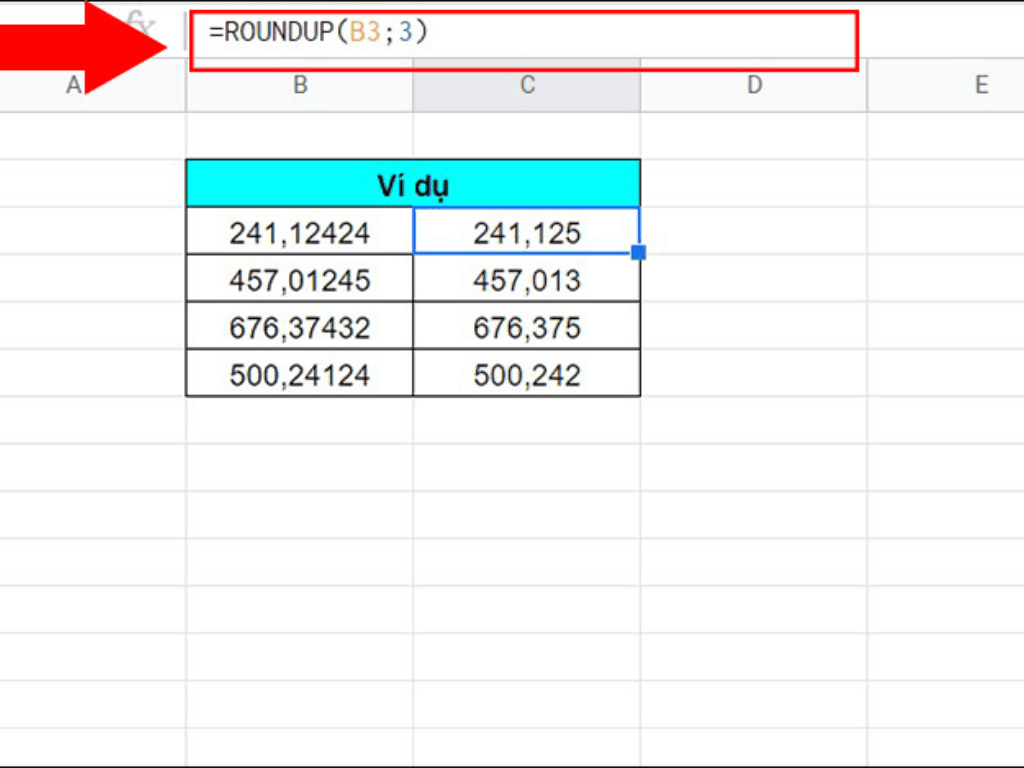Viewport: 1024px width, 768px height.
Task: Select the cell containing 676,37432
Action: pyautogui.click(x=299, y=326)
